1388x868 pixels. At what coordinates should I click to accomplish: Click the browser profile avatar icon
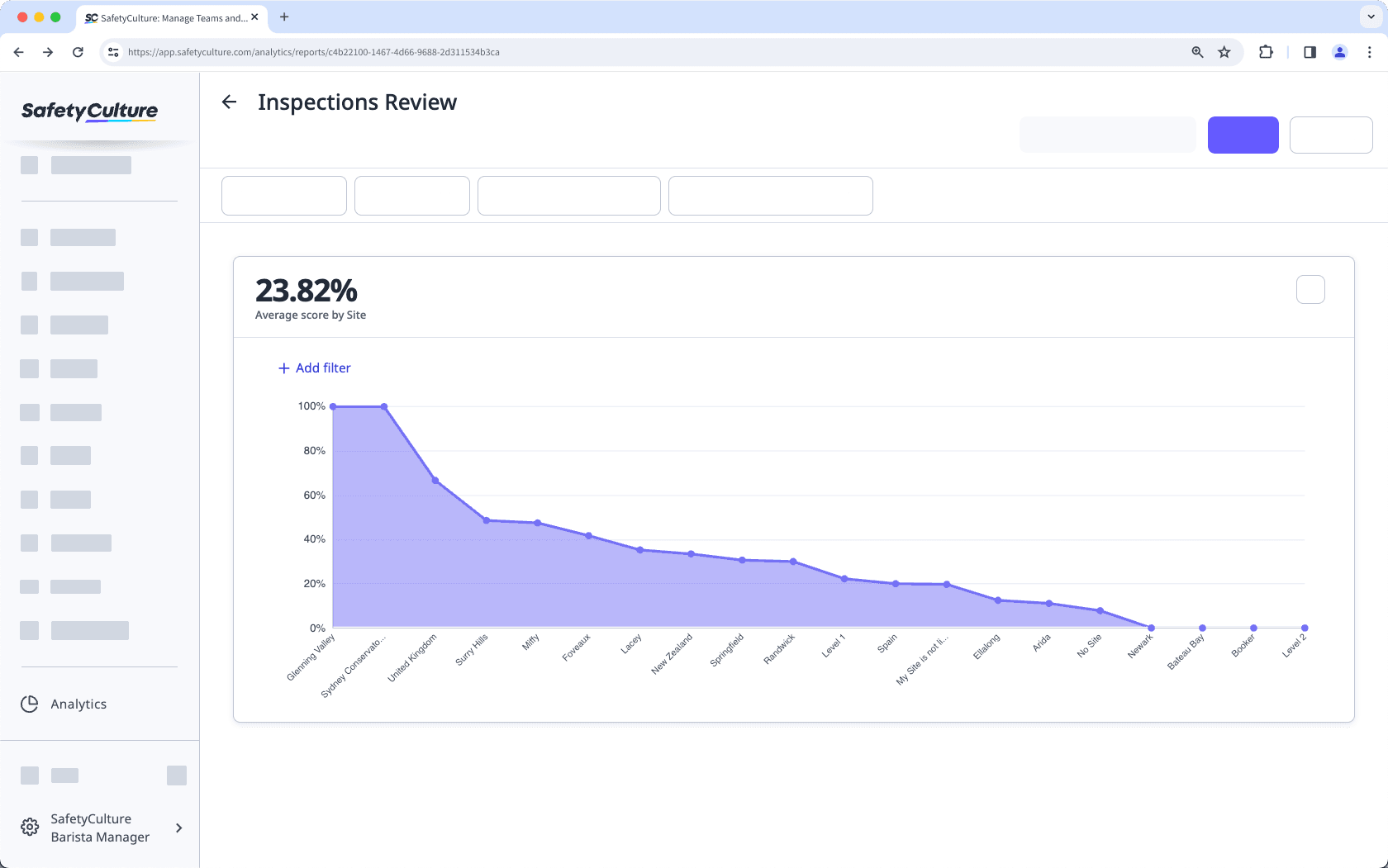pyautogui.click(x=1340, y=51)
